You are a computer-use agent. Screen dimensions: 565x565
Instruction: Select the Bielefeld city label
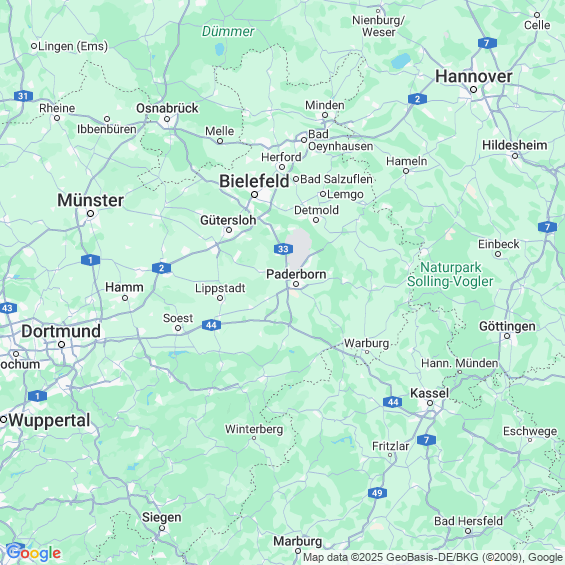[254, 181]
